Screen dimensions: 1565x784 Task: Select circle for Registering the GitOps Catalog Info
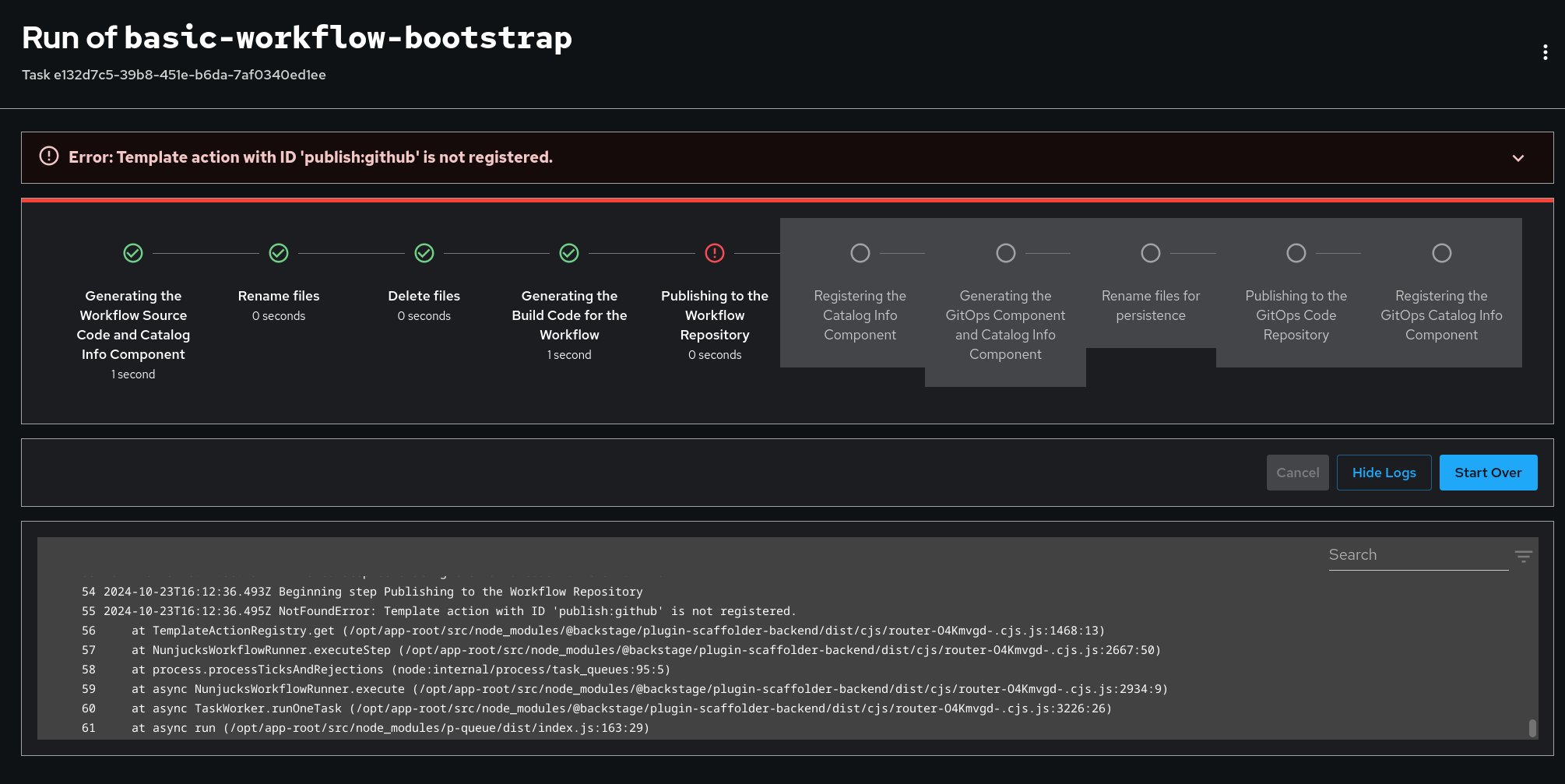click(x=1442, y=253)
